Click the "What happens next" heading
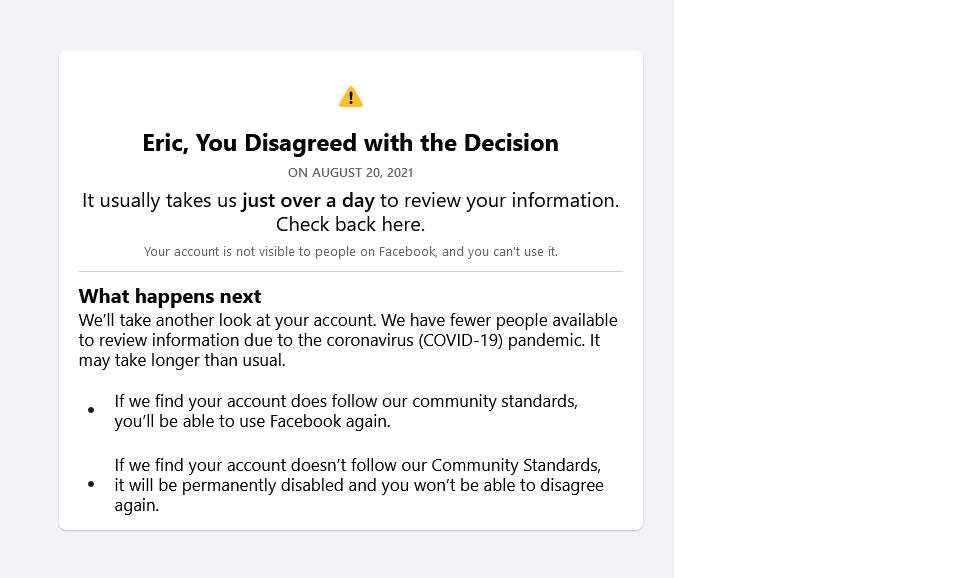The height and width of the screenshot is (578, 960). pyautogui.click(x=170, y=296)
